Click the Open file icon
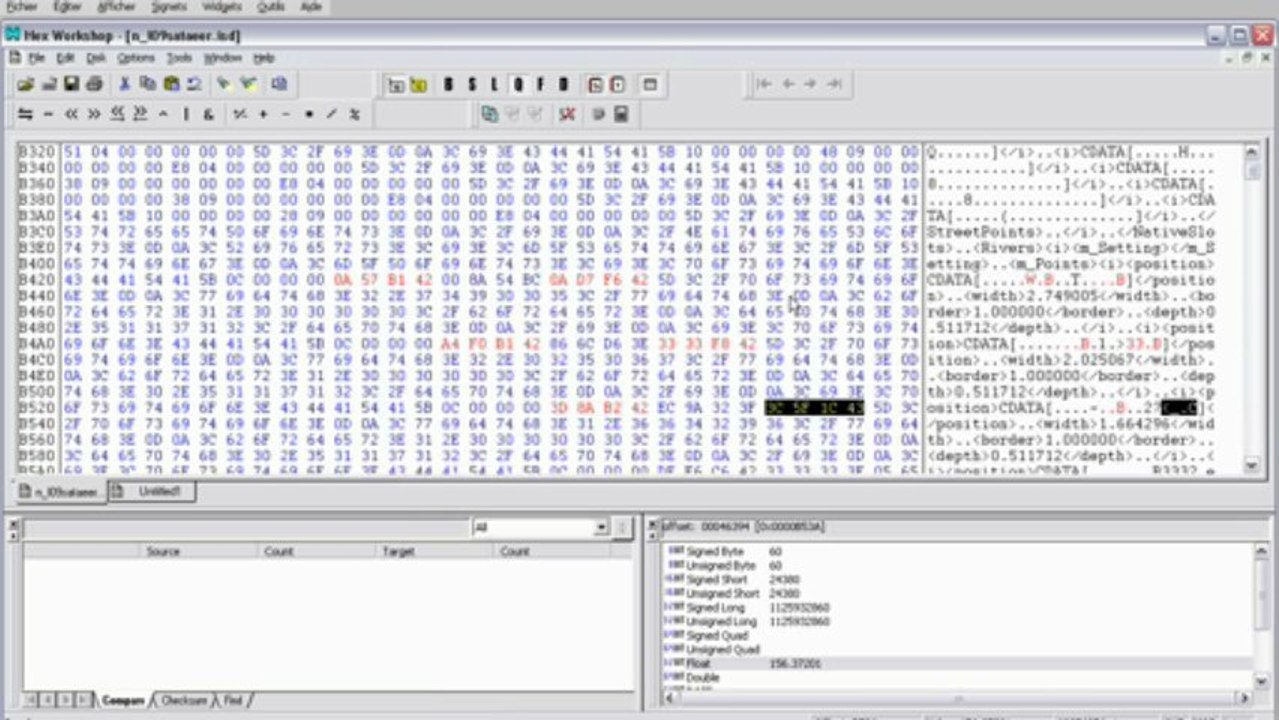Screen dimensions: 1279x720 pyautogui.click(x=25, y=85)
